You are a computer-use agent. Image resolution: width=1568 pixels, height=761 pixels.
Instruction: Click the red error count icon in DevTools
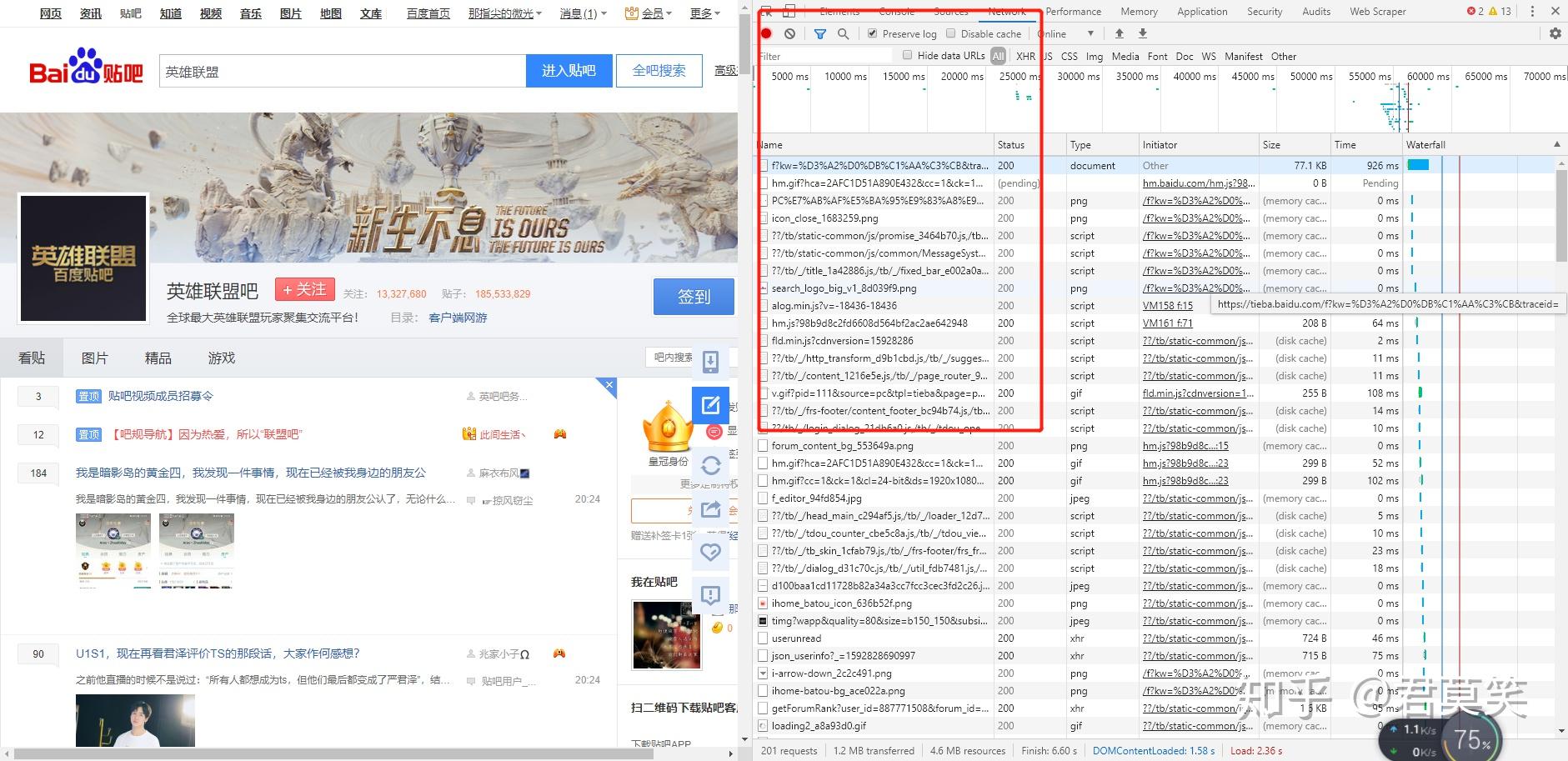coord(1470,12)
